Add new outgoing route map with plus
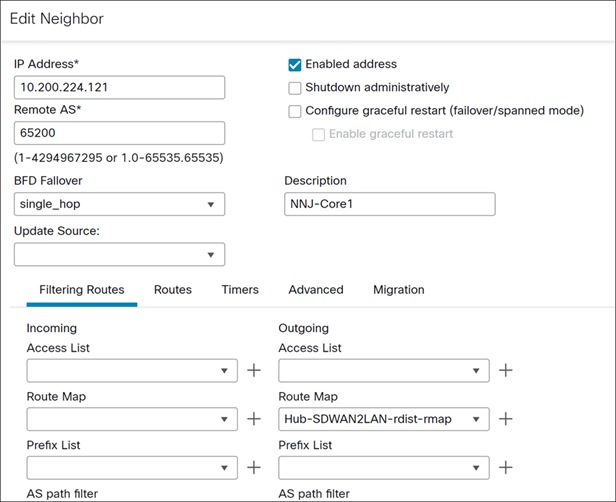616x502 pixels. 506,419
